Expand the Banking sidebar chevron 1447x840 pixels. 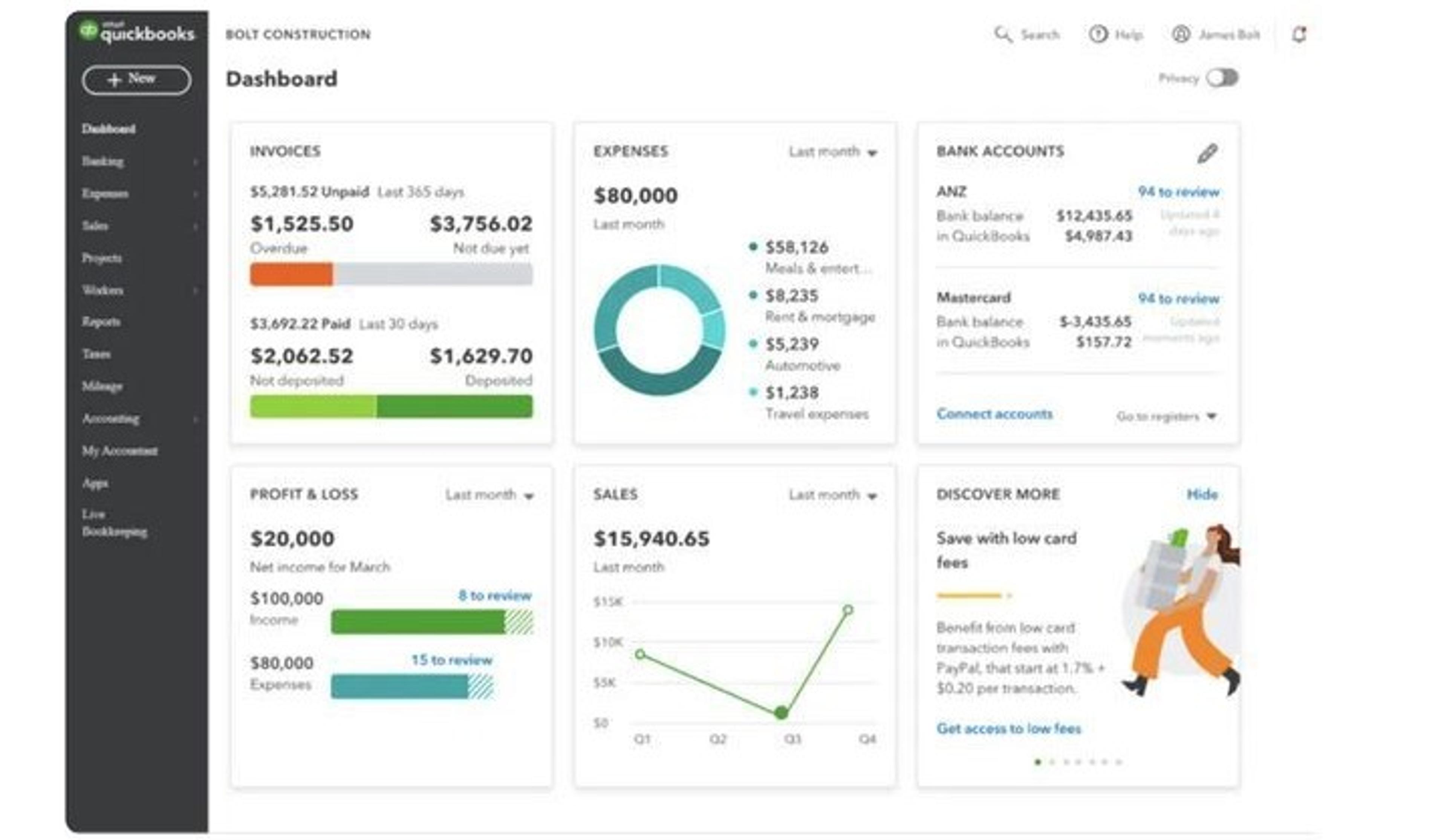(195, 162)
